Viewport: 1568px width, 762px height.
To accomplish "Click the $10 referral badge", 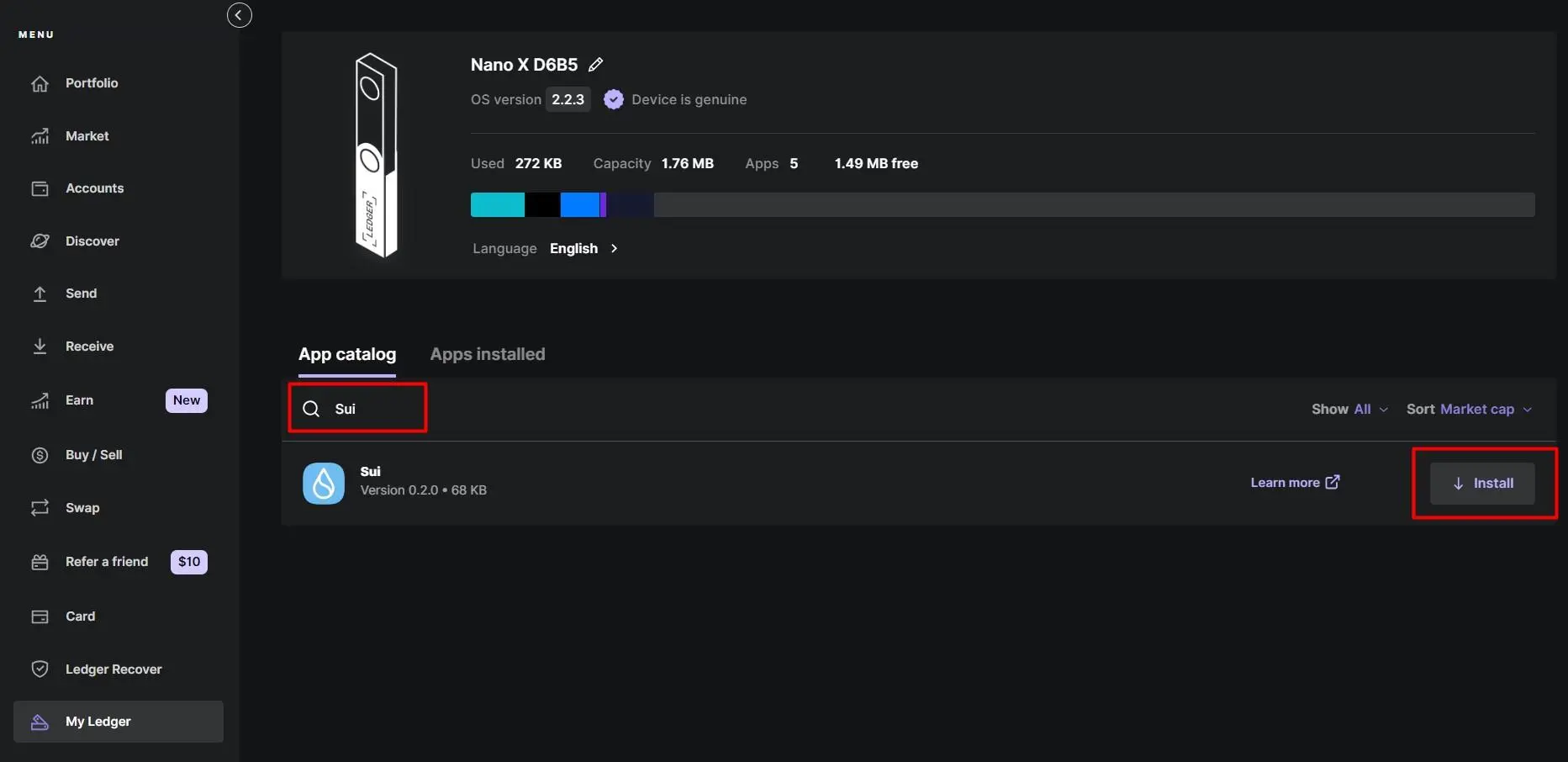I will tap(189, 562).
